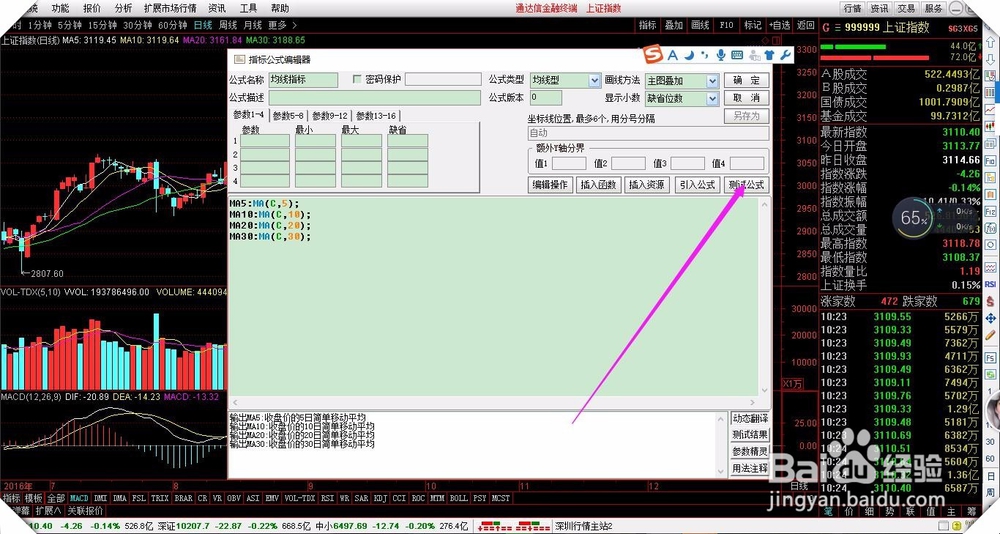1000x534 pixels.
Task: Click the 编辑操作 button
Action: (550, 185)
